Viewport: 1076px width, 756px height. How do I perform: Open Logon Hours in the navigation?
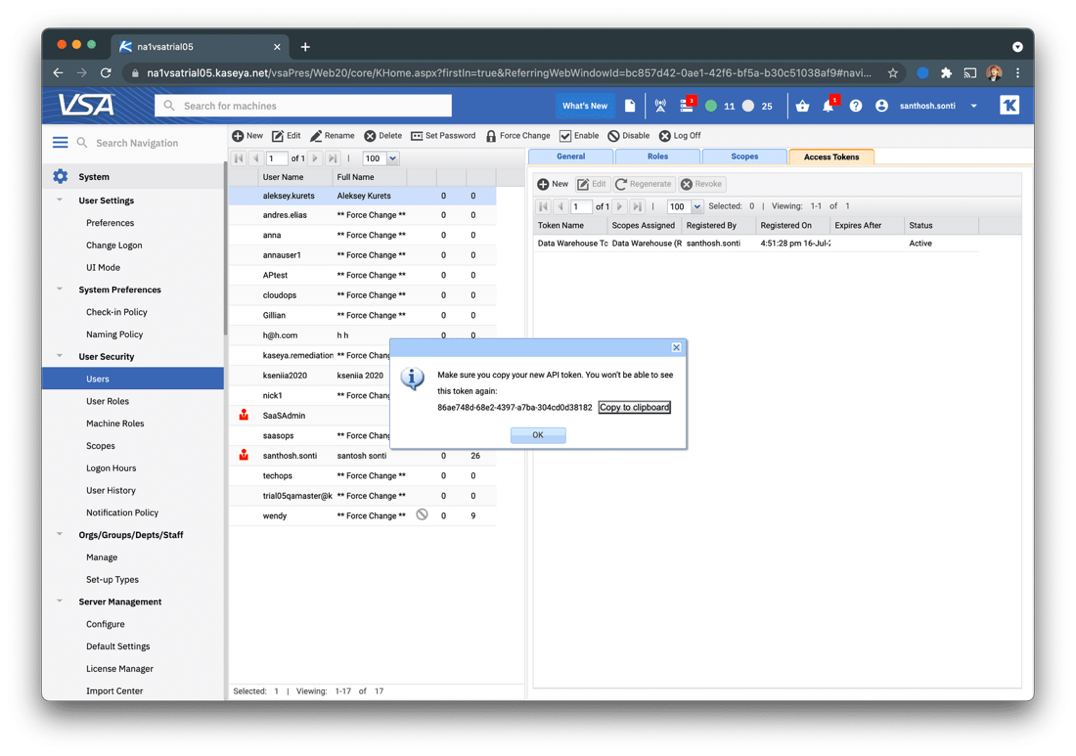111,468
